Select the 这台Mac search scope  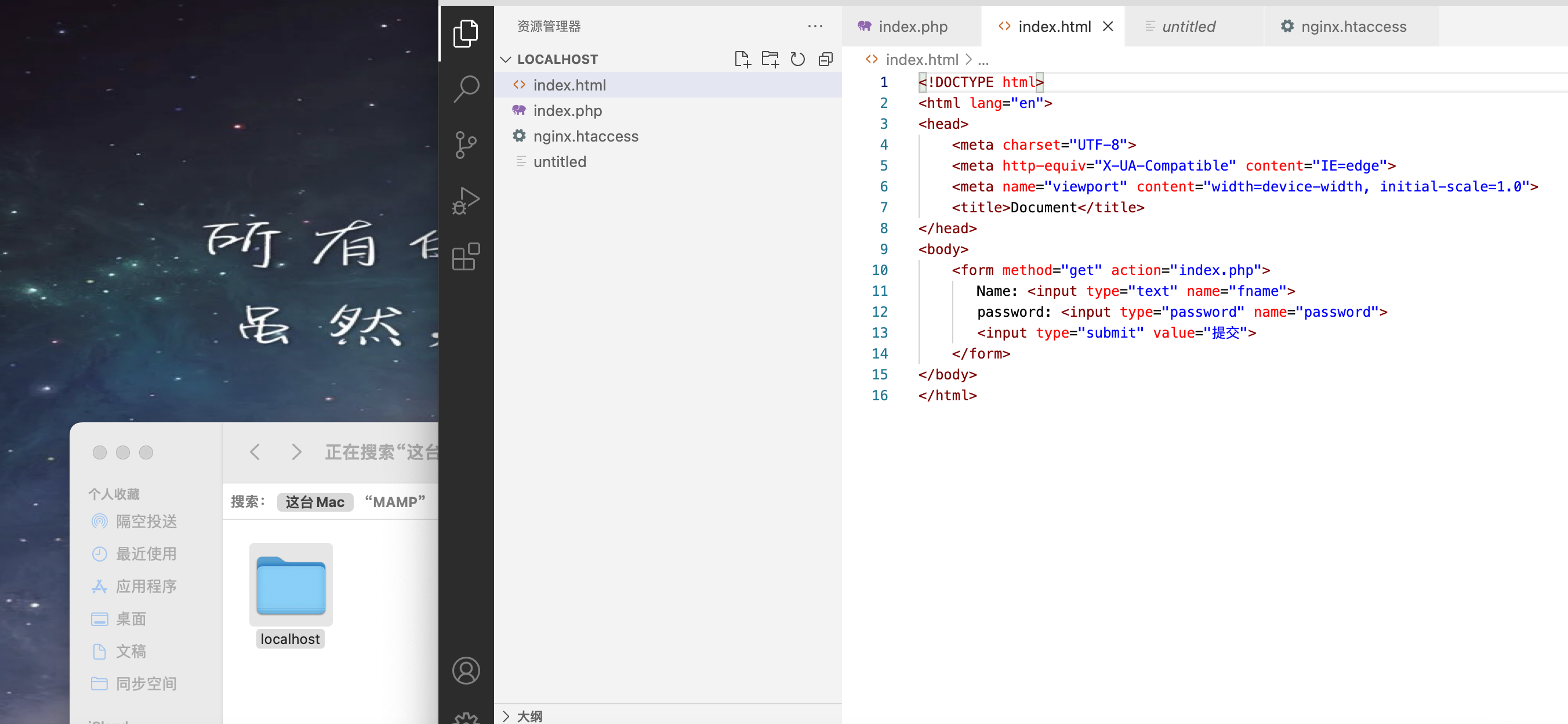tap(314, 502)
